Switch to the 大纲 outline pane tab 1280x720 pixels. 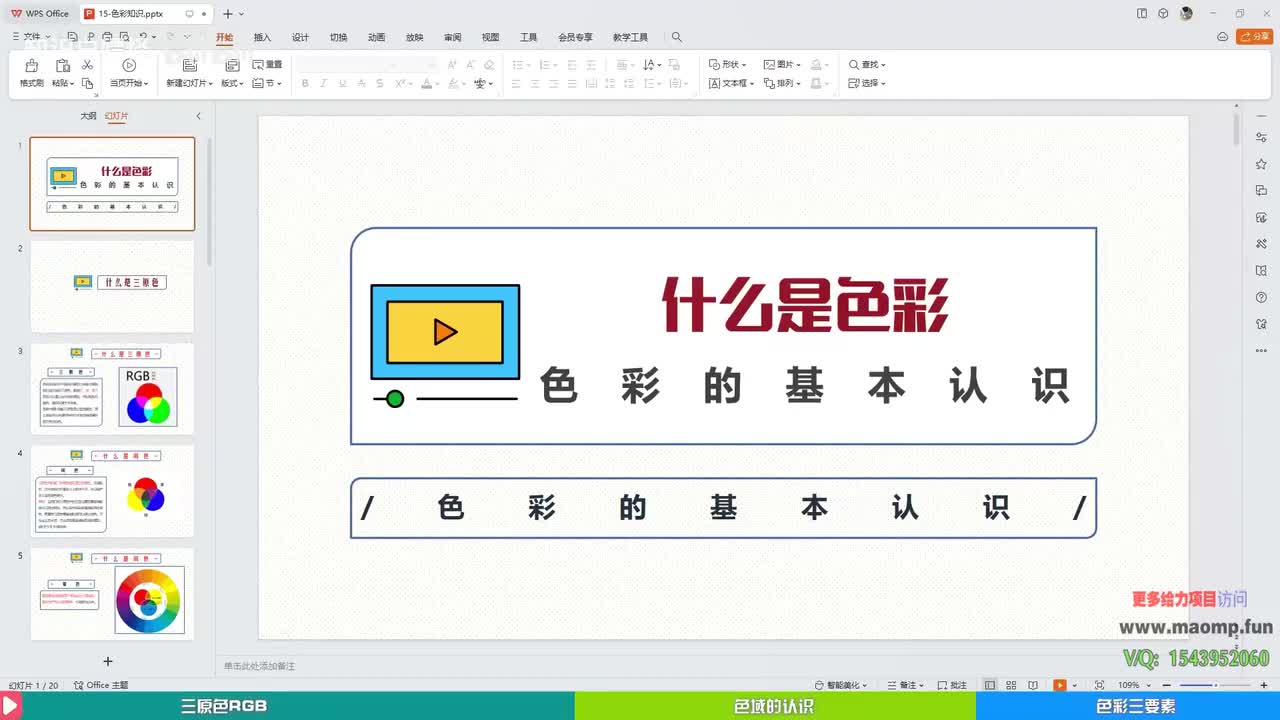coord(88,116)
